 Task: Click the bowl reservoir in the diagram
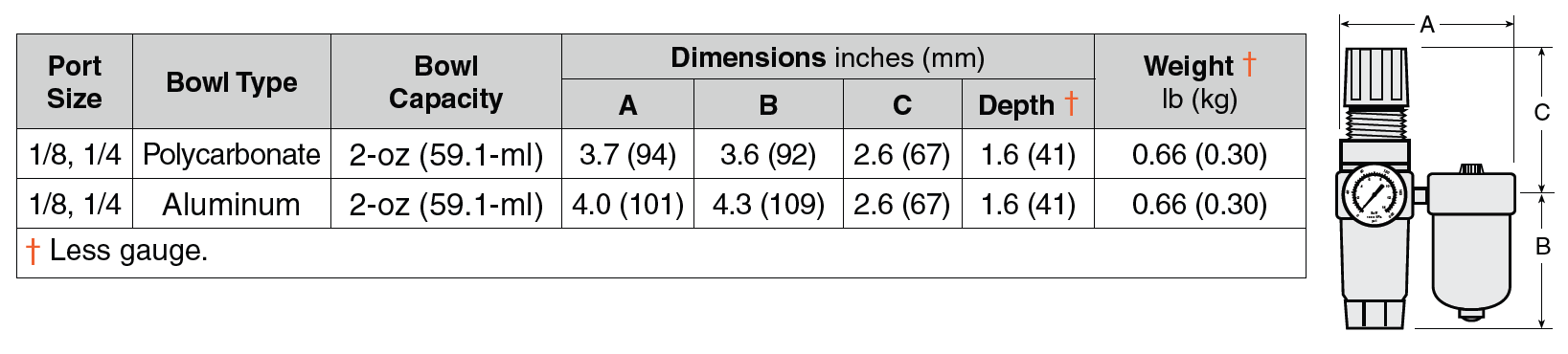click(1471, 244)
